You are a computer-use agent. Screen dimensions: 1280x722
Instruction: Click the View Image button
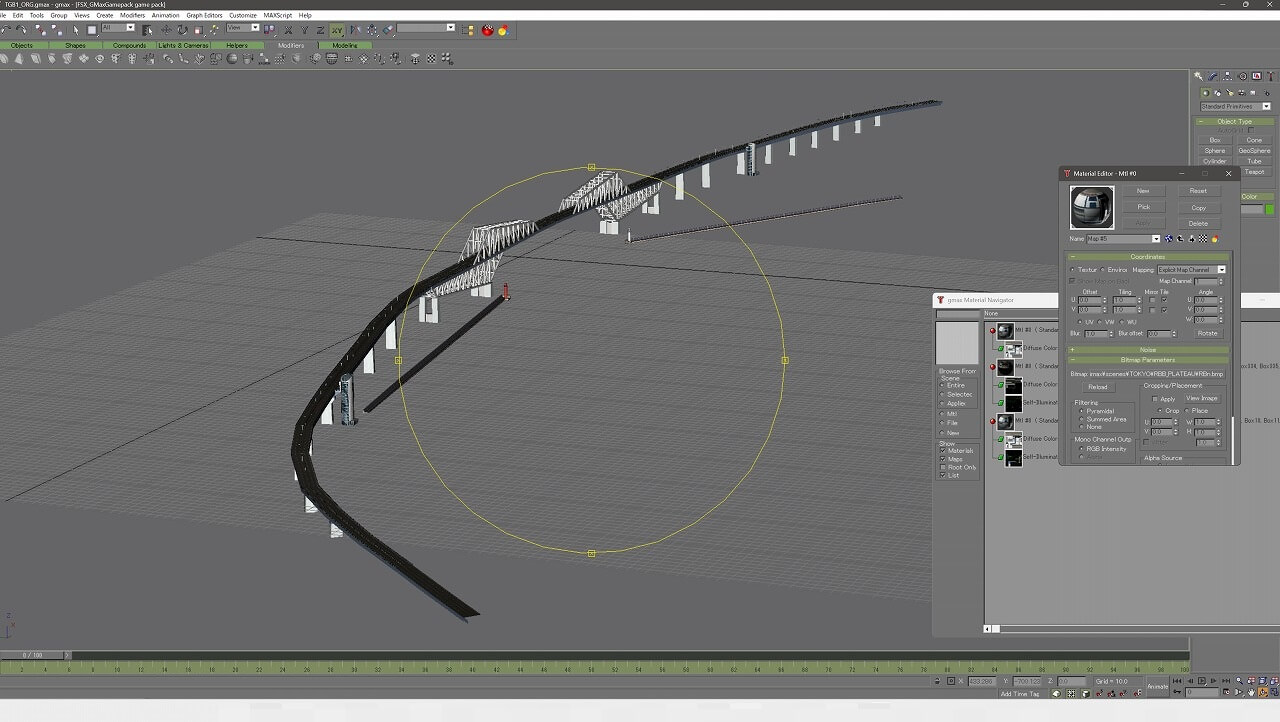click(1201, 398)
